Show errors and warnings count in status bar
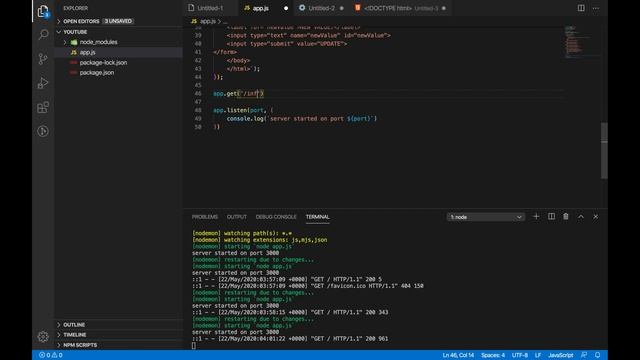Screen dimensions: 640x360 pyautogui.click(x=51, y=355)
